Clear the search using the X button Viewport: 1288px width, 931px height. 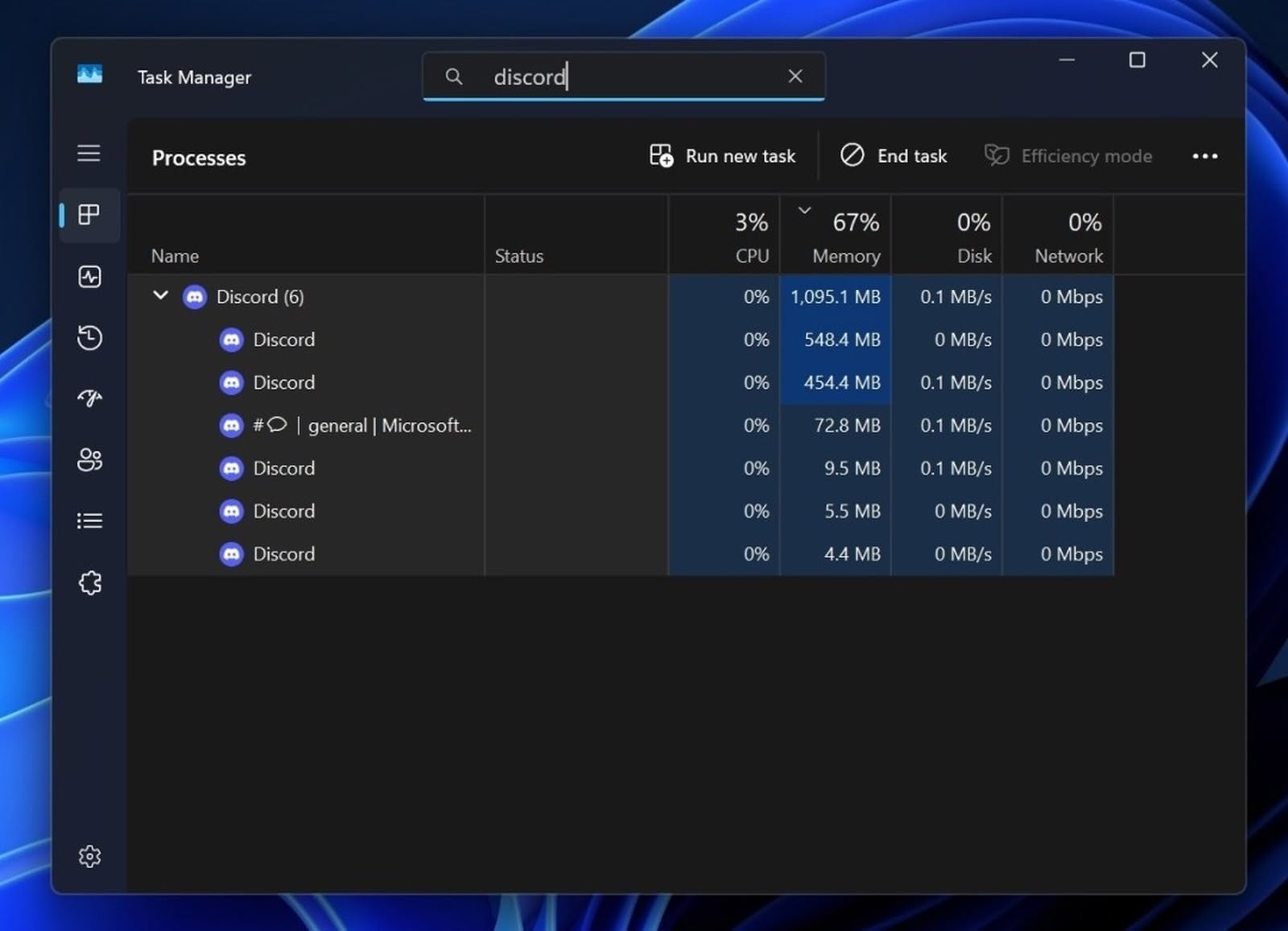(x=795, y=76)
